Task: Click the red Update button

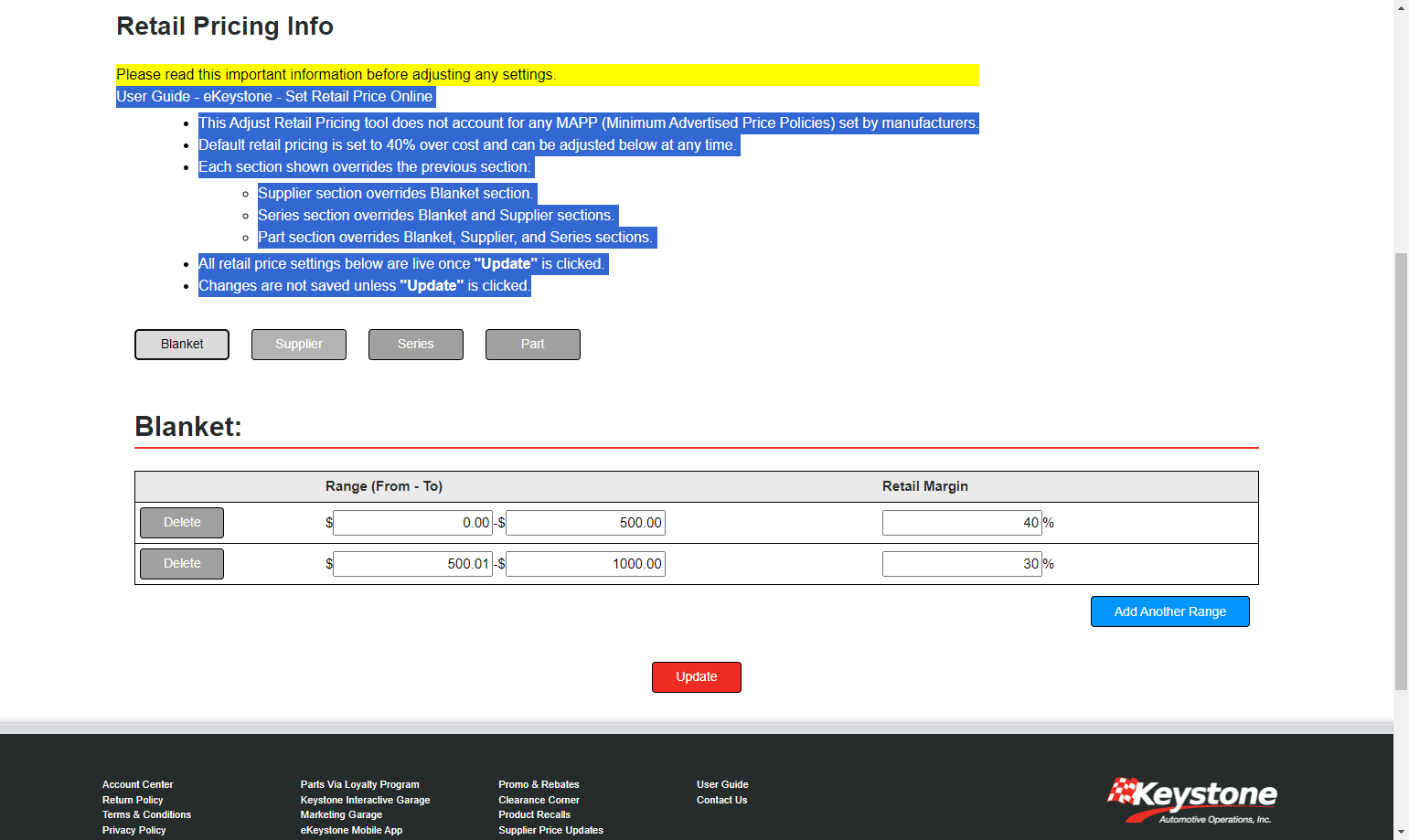Action: 697,677
